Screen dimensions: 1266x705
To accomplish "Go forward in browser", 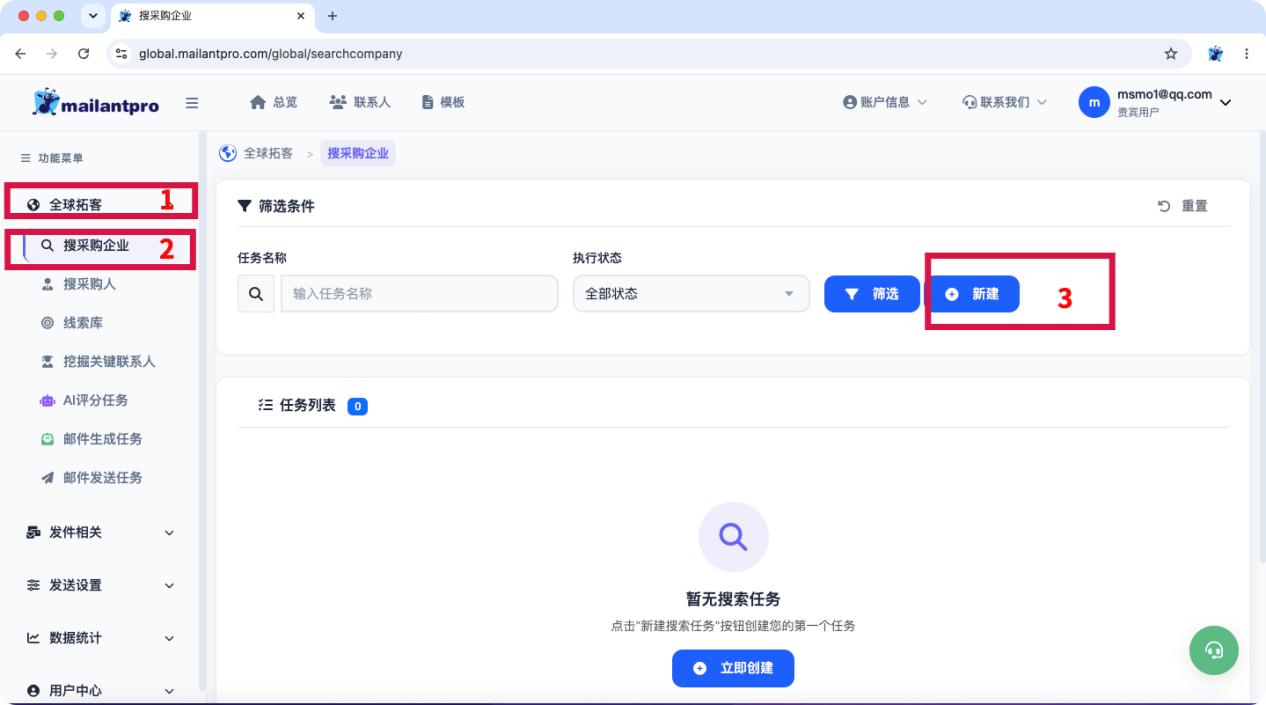I will point(51,54).
